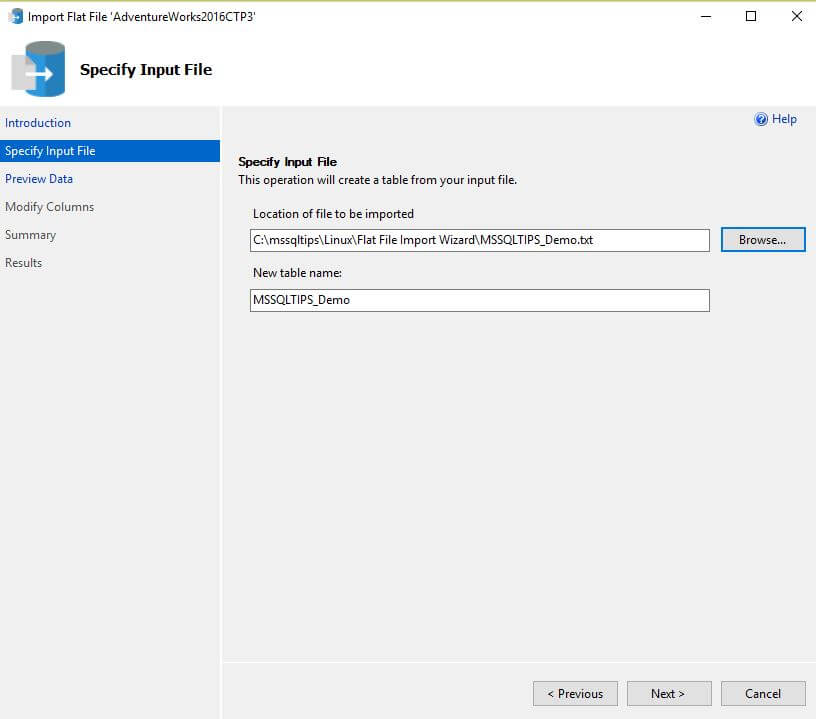Click the large database import icon in the header
Screen dimensions: 816x719
click(x=39, y=70)
